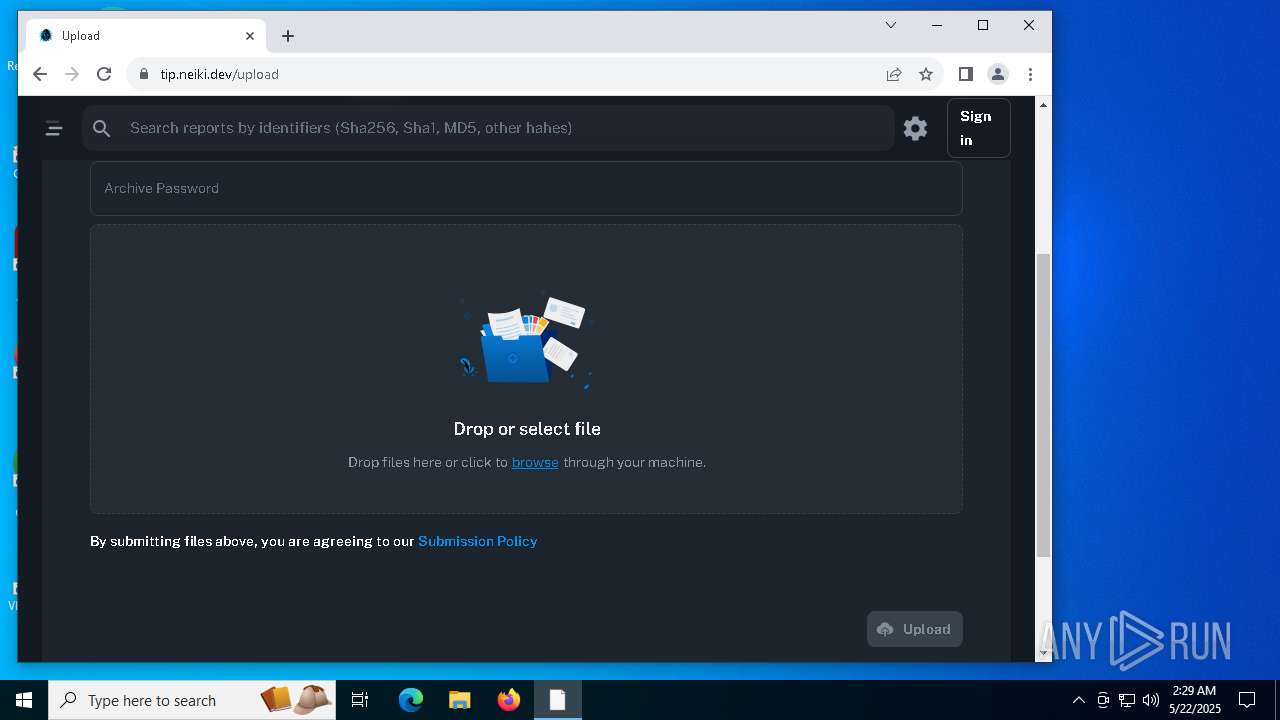The image size is (1280, 720).
Task: Click the scrollbar up arrow
Action: (1043, 105)
